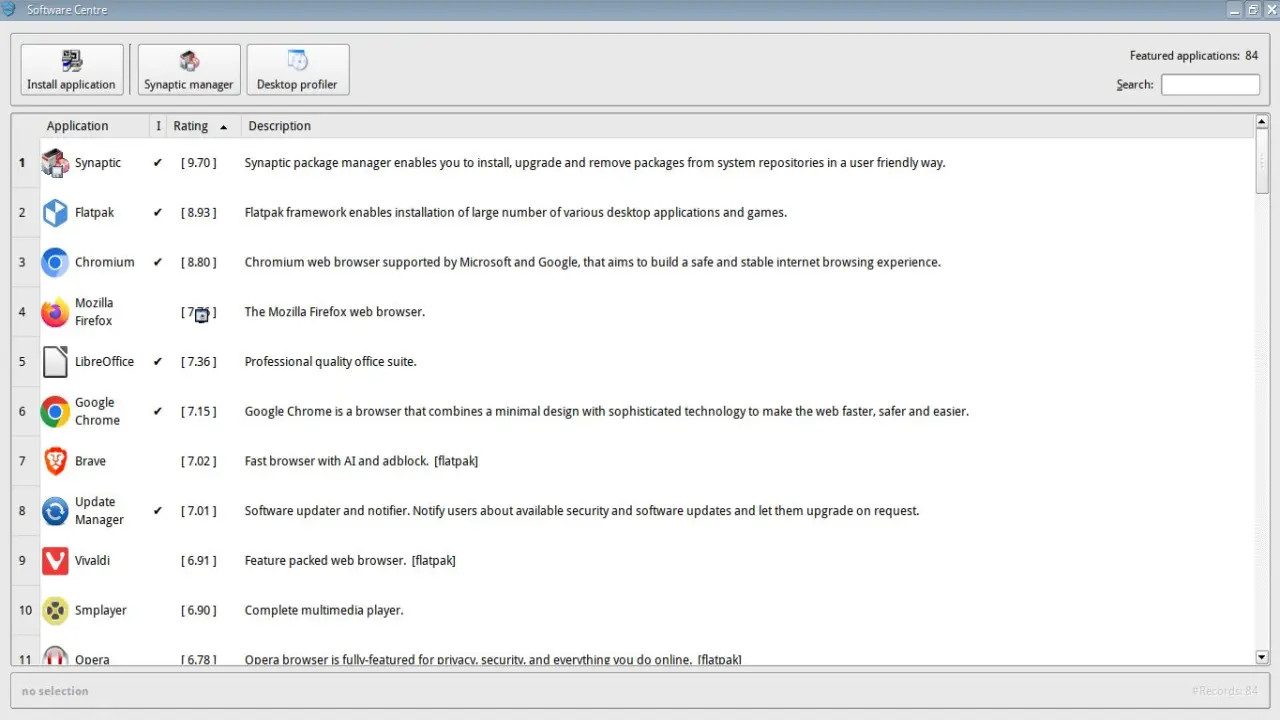
Task: Click the [ 8.80 ] rating value
Action: [x=198, y=262]
